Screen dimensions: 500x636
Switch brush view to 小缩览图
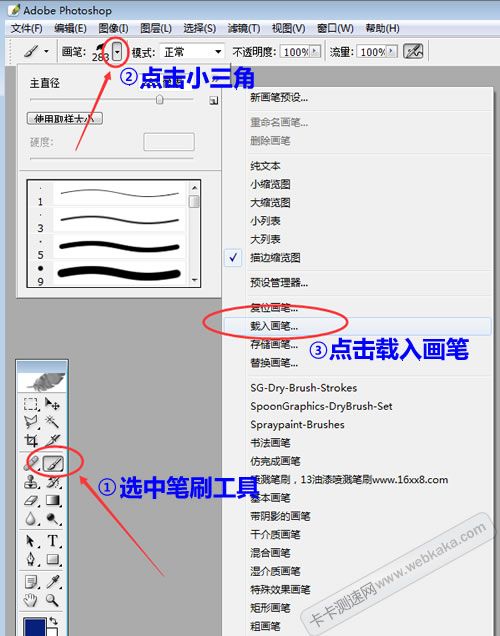point(270,184)
